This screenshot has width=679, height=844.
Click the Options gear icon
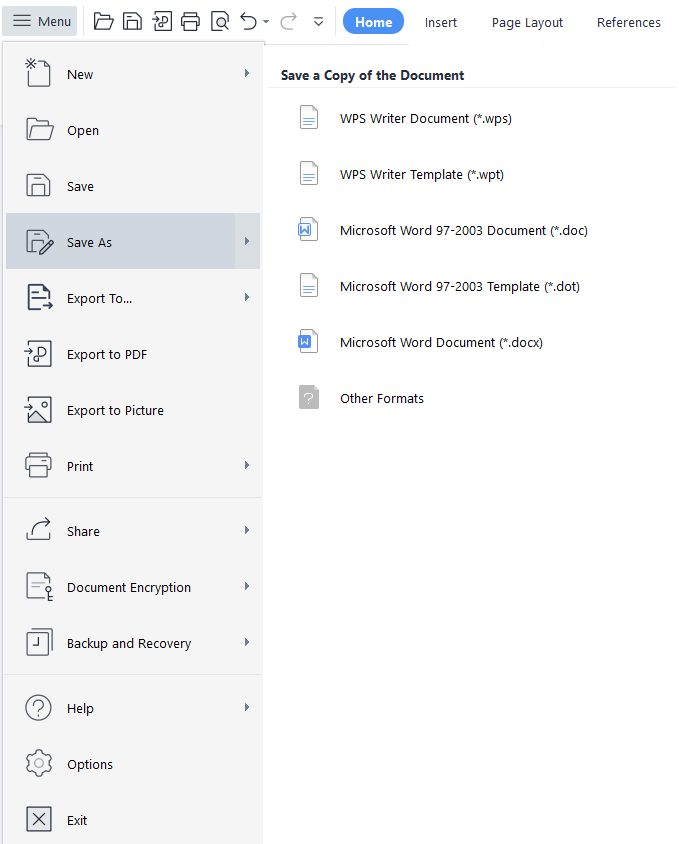pos(39,763)
